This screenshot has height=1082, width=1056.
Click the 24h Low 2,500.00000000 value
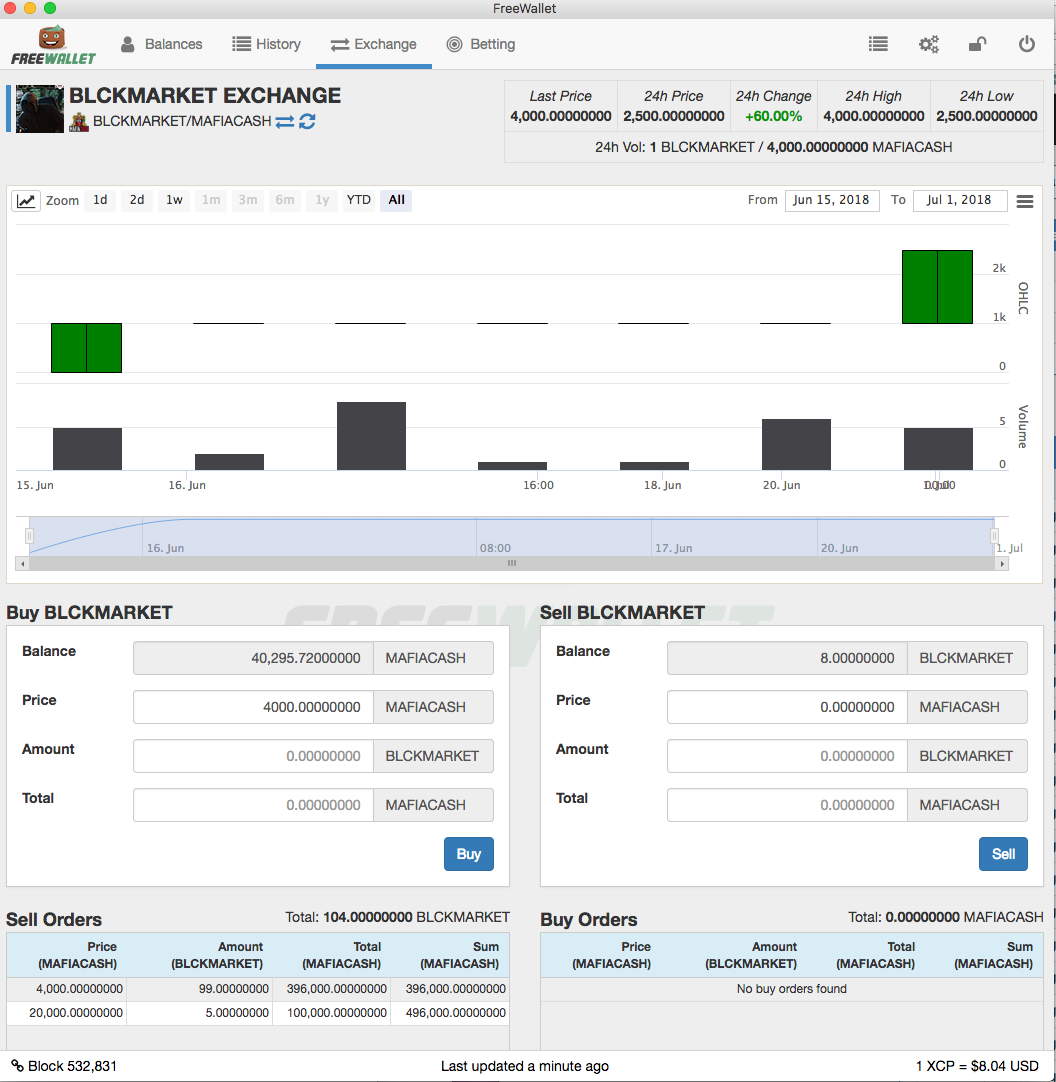tap(987, 116)
